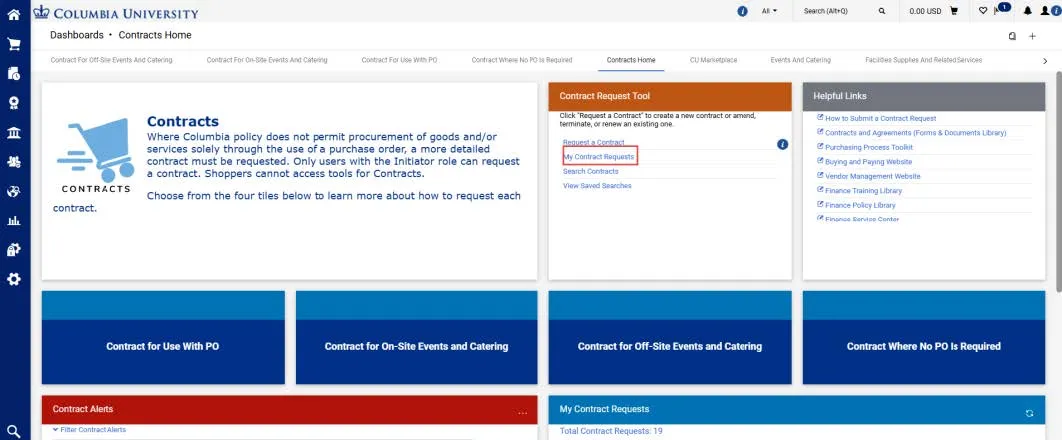1062x440 pixels.
Task: Click info icon in Contract Request Tool
Action: (782, 144)
